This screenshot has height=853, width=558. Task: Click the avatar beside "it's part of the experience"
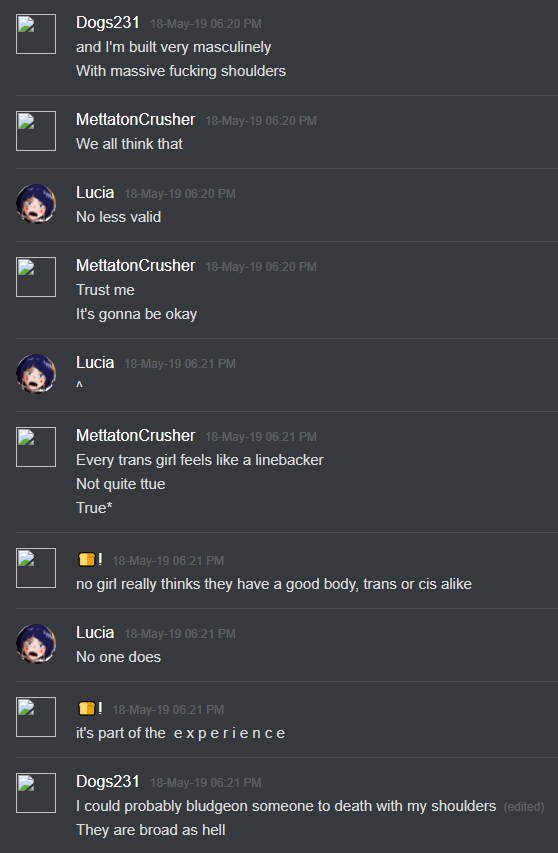[x=36, y=716]
